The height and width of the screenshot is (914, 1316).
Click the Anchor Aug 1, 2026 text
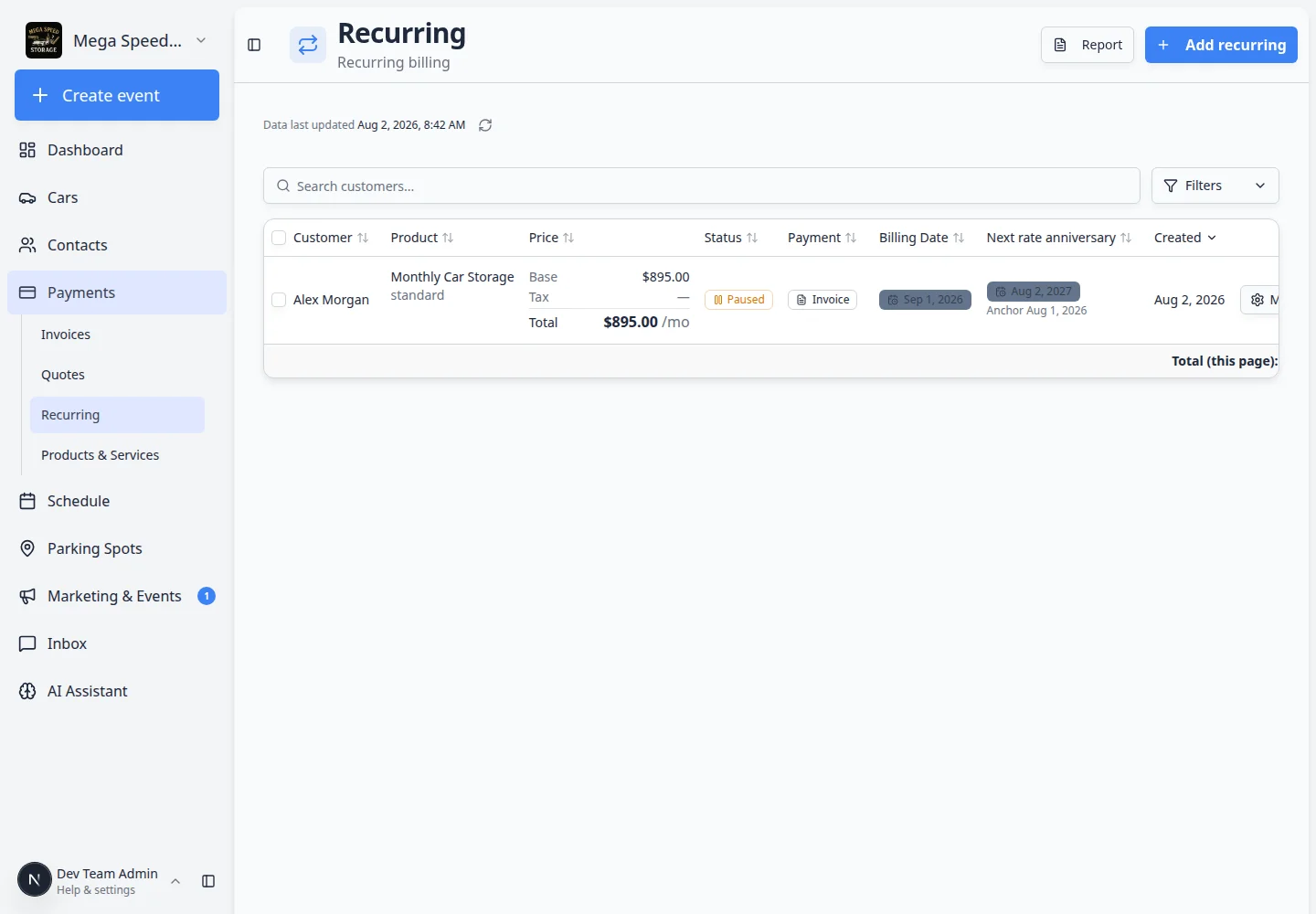1036,311
